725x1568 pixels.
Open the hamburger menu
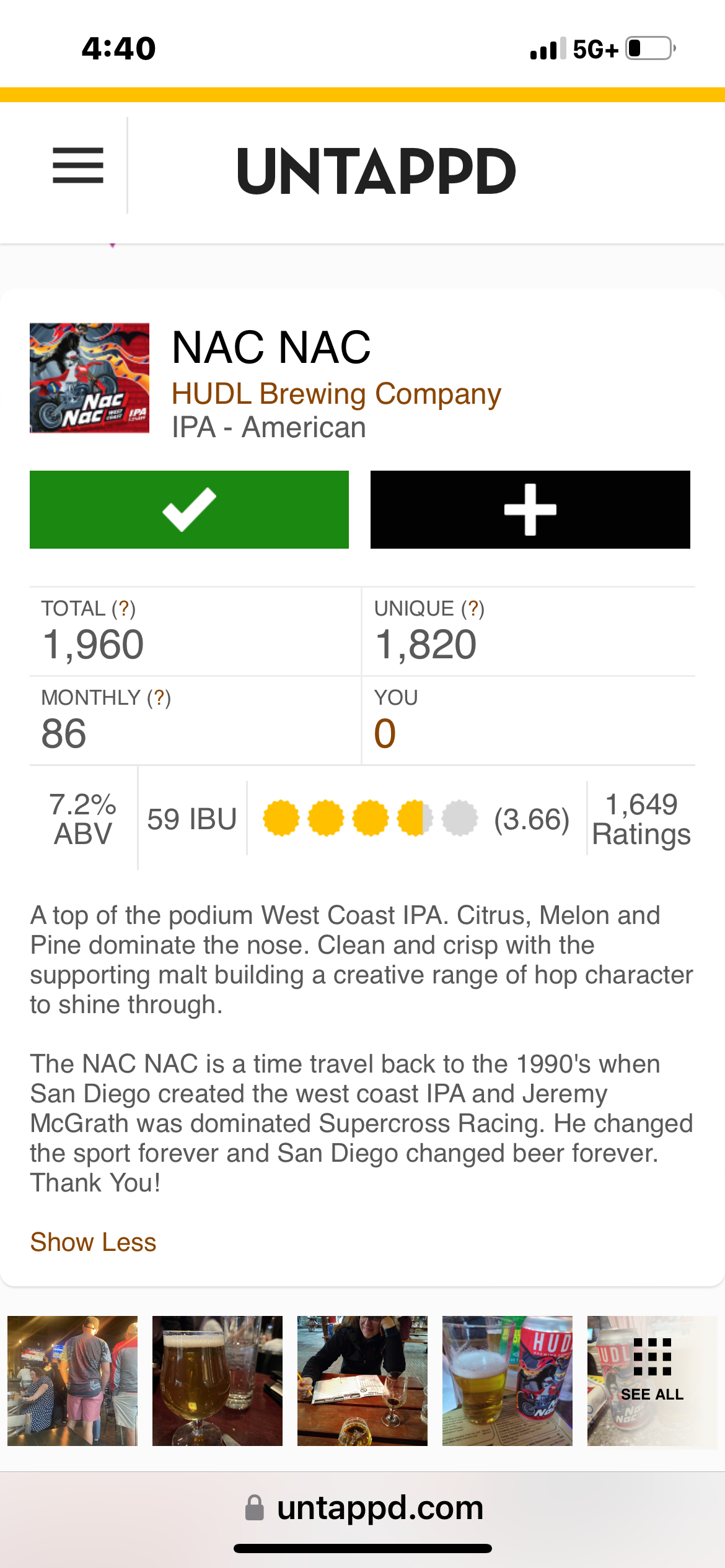(78, 166)
